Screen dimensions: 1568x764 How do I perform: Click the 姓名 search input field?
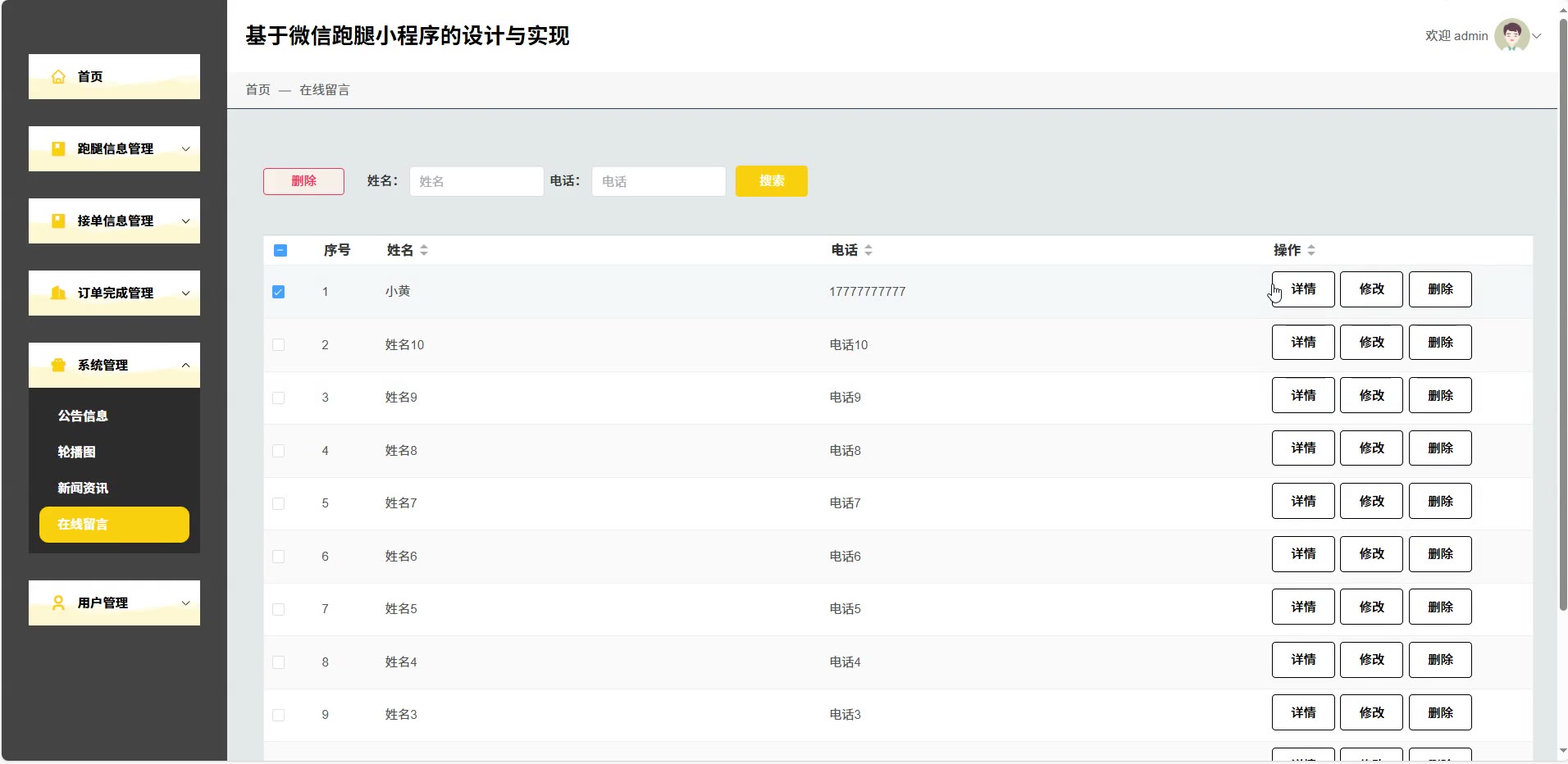(476, 181)
